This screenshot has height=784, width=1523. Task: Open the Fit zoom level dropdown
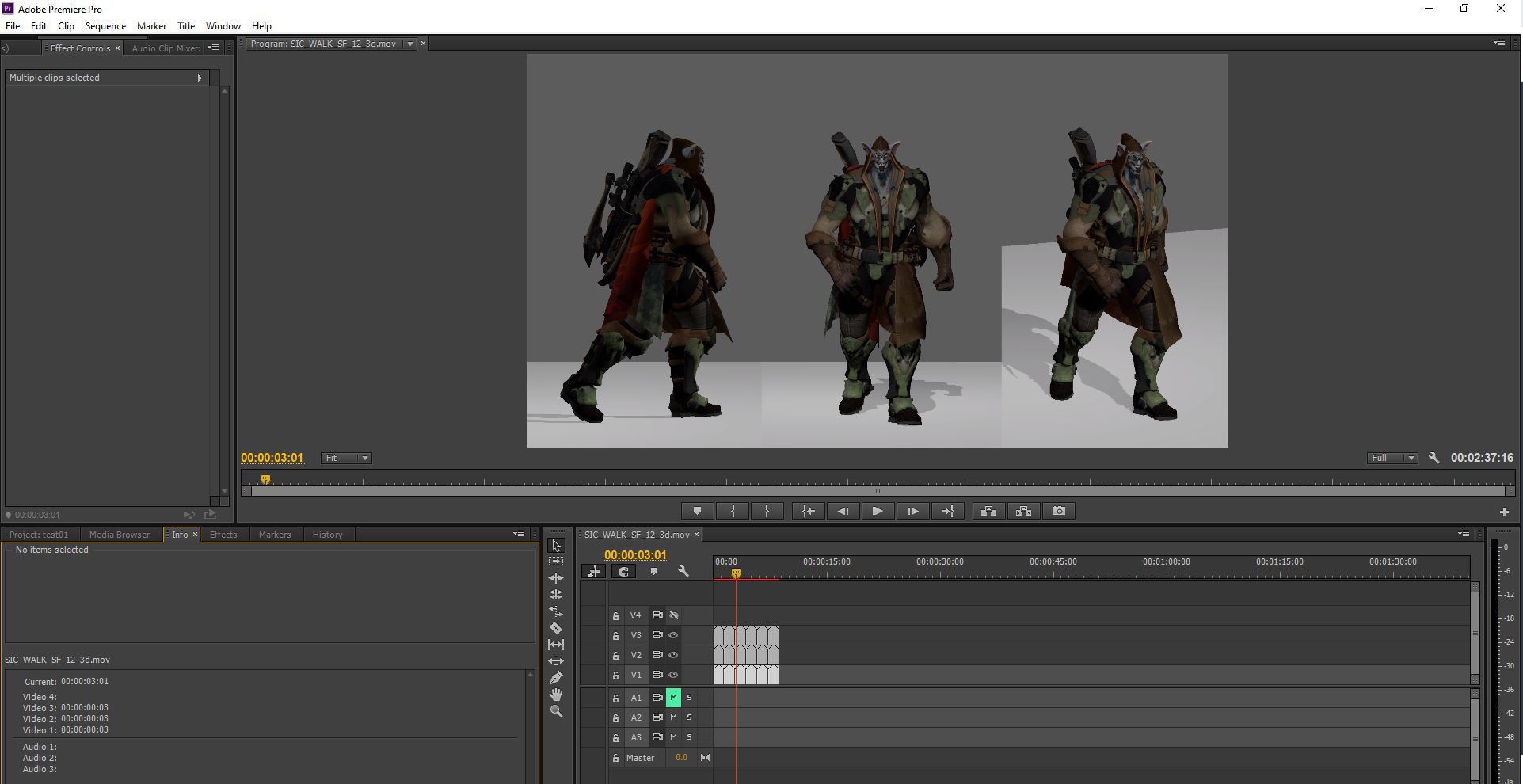click(x=346, y=458)
